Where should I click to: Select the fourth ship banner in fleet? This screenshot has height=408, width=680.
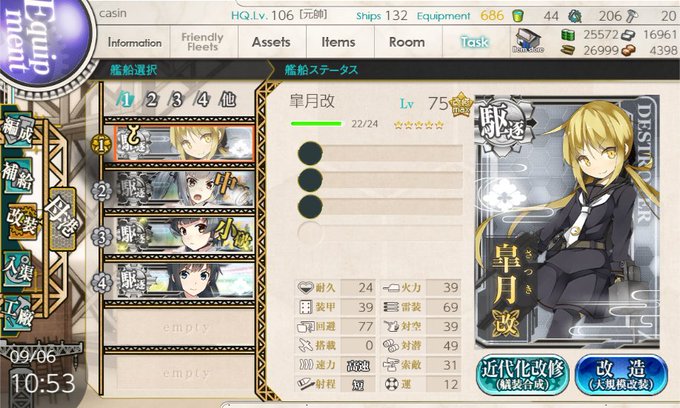(x=185, y=281)
